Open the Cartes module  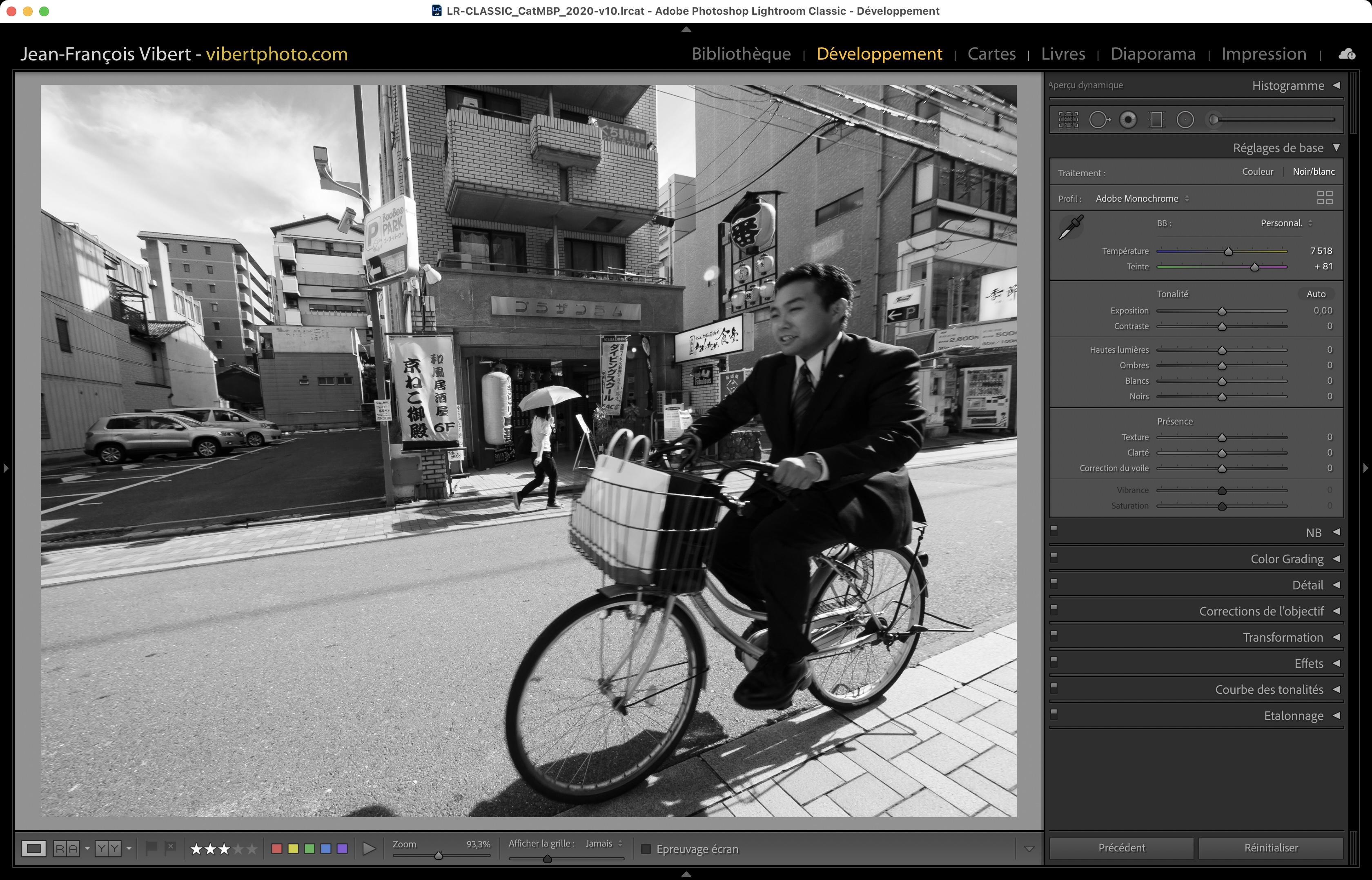click(991, 54)
